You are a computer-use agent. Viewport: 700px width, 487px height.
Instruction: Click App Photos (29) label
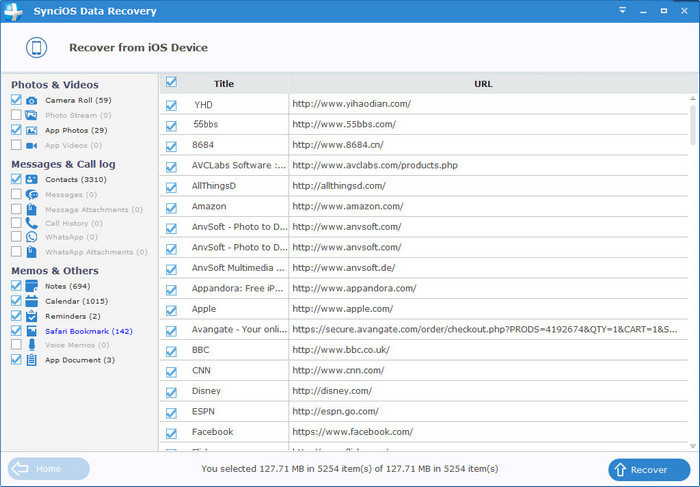[76, 130]
